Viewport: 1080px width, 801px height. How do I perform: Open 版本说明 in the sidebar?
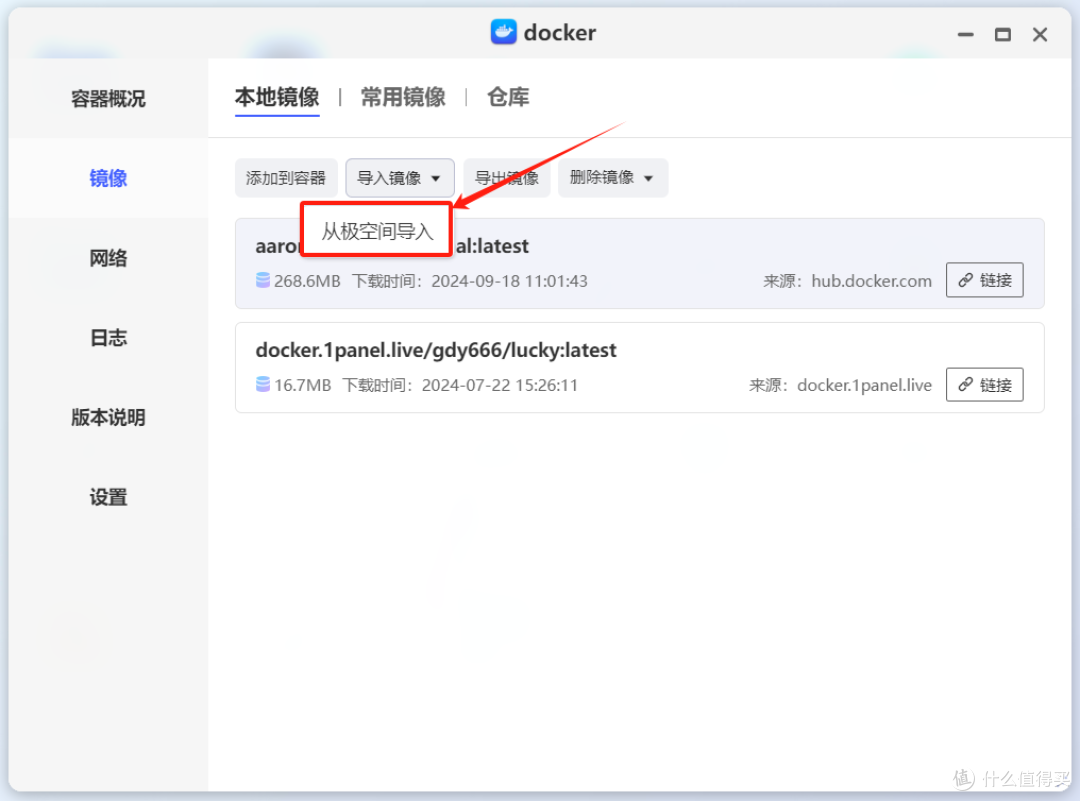pos(108,417)
